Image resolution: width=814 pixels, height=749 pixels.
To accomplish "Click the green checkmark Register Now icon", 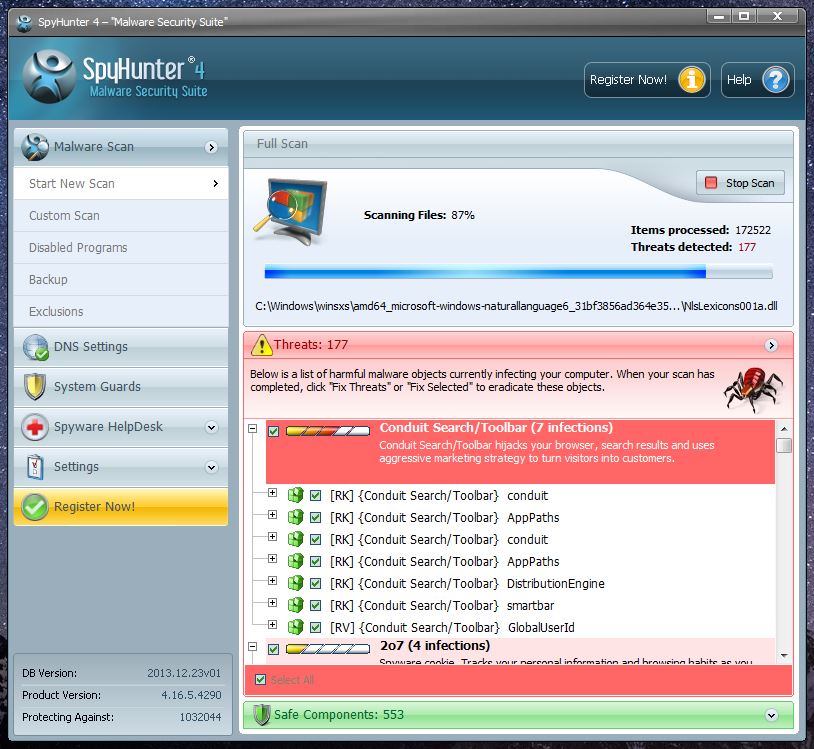I will coord(35,507).
